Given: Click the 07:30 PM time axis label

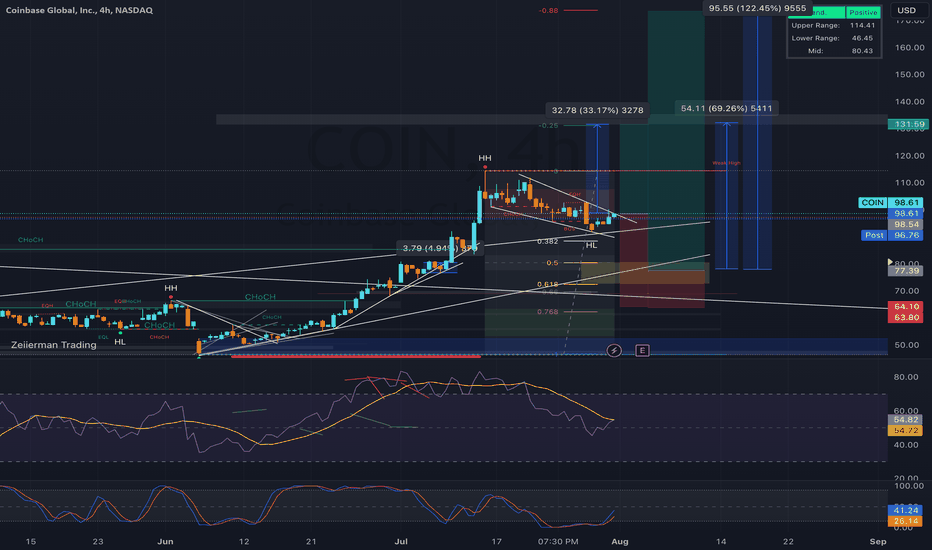Looking at the screenshot, I should click(558, 542).
